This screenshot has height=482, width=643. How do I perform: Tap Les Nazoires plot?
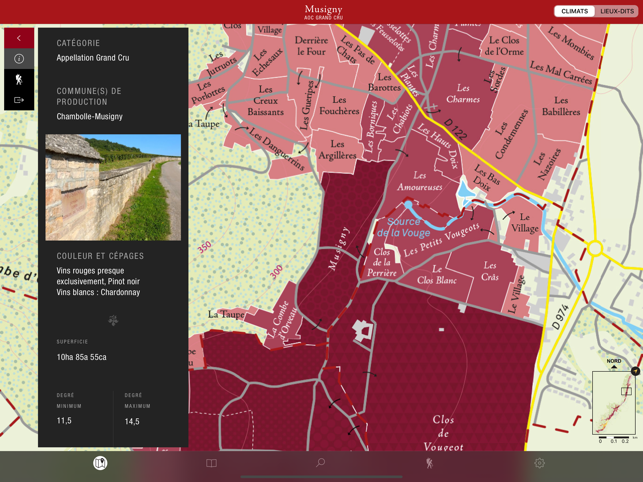547,164
